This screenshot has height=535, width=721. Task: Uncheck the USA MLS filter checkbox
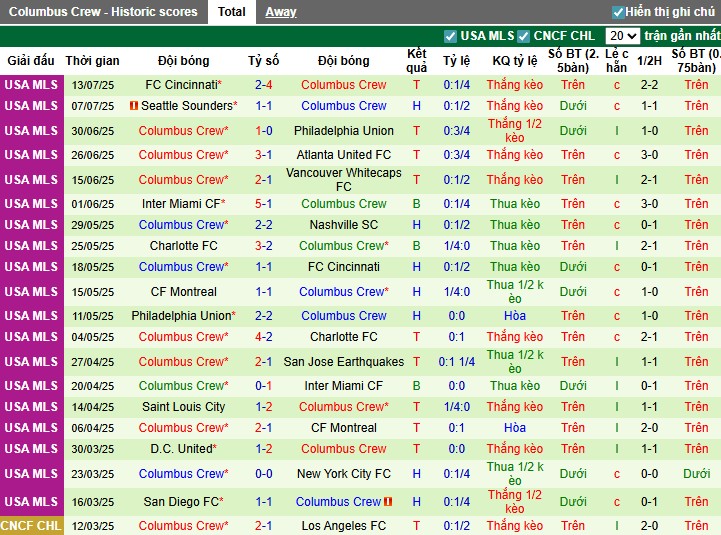click(x=450, y=36)
